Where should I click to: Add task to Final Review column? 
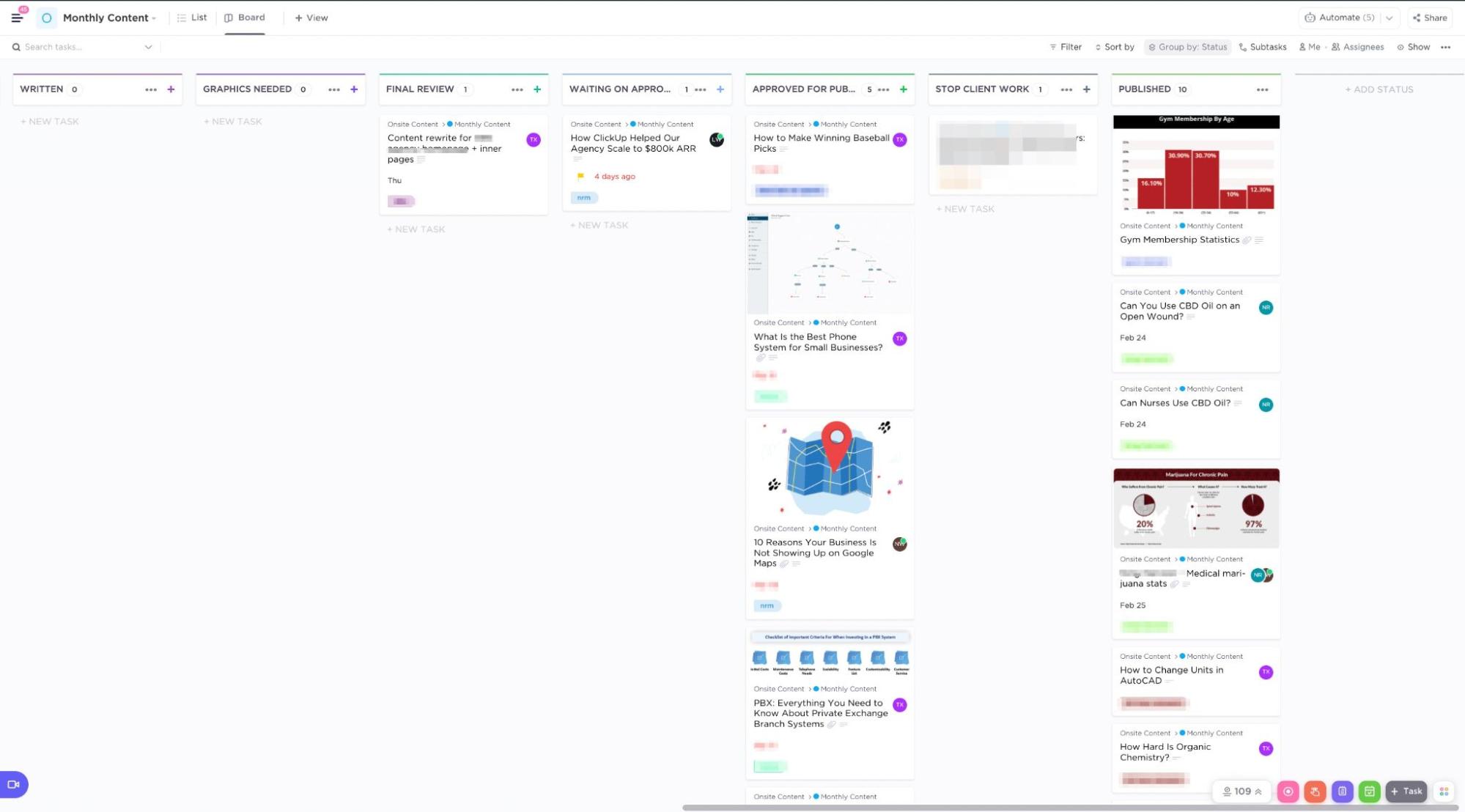[x=537, y=89]
